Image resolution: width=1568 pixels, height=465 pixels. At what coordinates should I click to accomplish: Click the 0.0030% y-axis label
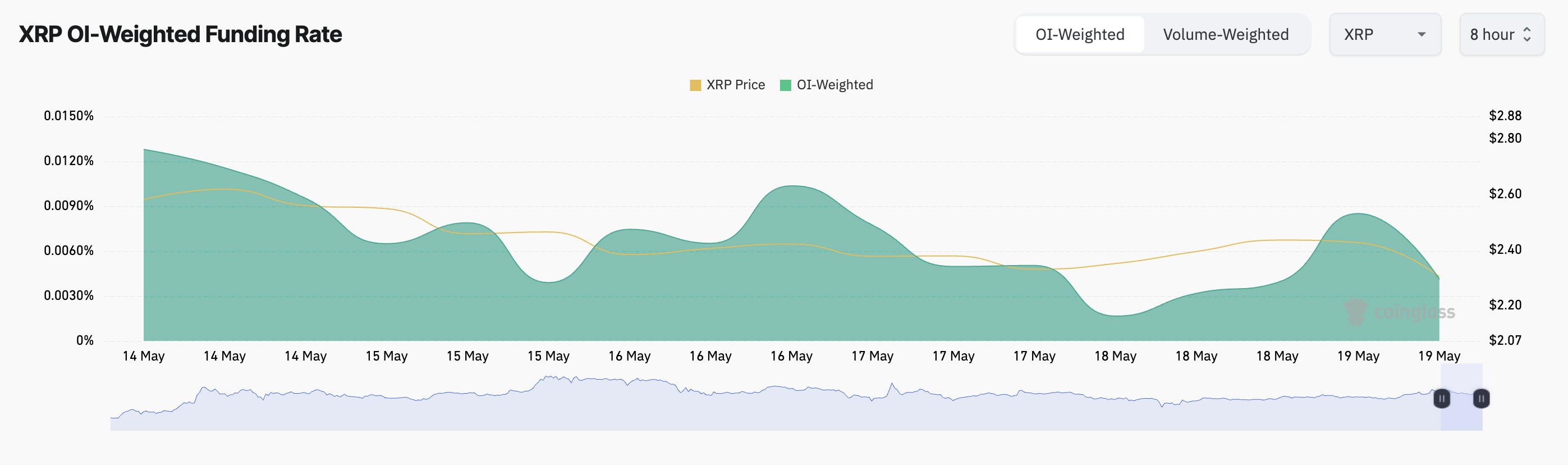coord(69,295)
